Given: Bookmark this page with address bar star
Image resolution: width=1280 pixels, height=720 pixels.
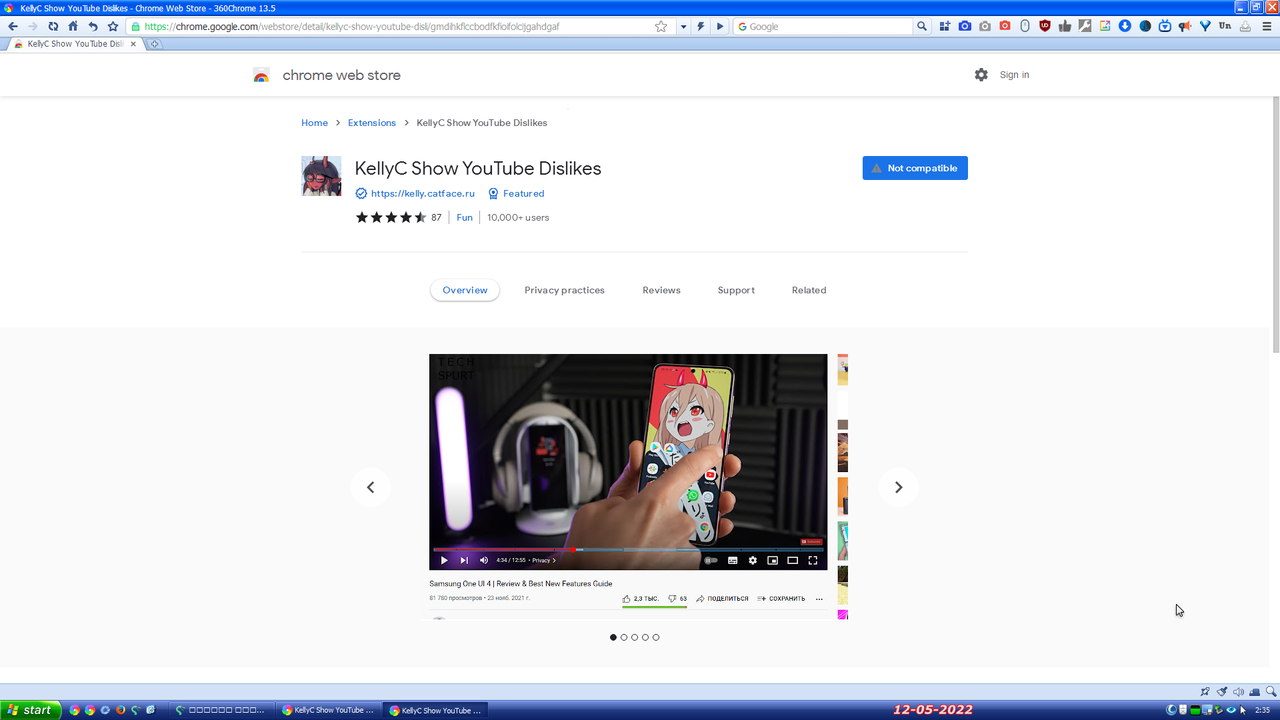Looking at the screenshot, I should pos(661,26).
